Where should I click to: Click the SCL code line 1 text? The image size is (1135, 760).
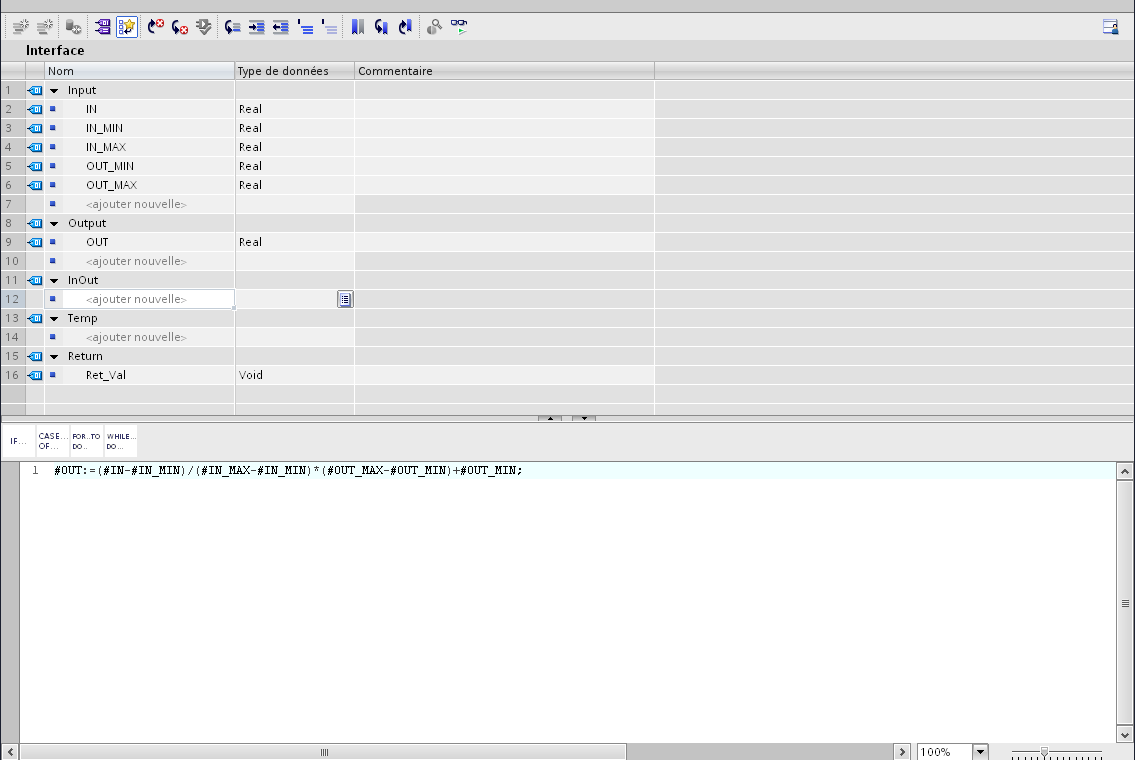[x=288, y=470]
